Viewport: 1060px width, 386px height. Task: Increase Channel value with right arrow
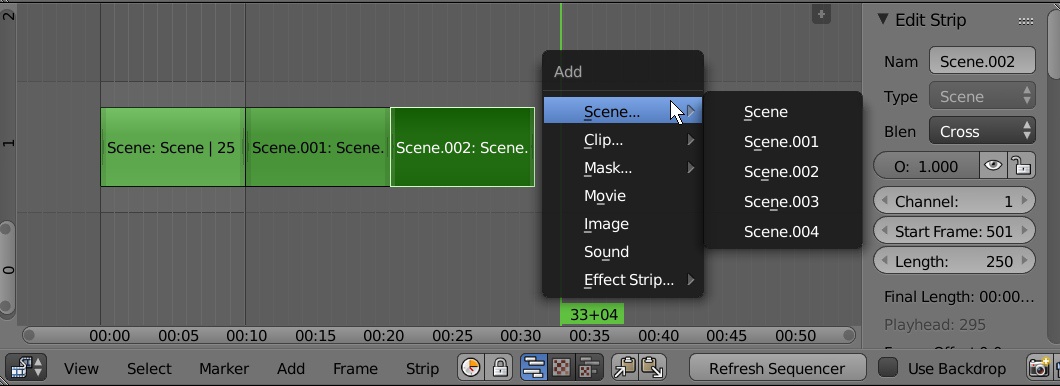(1025, 201)
